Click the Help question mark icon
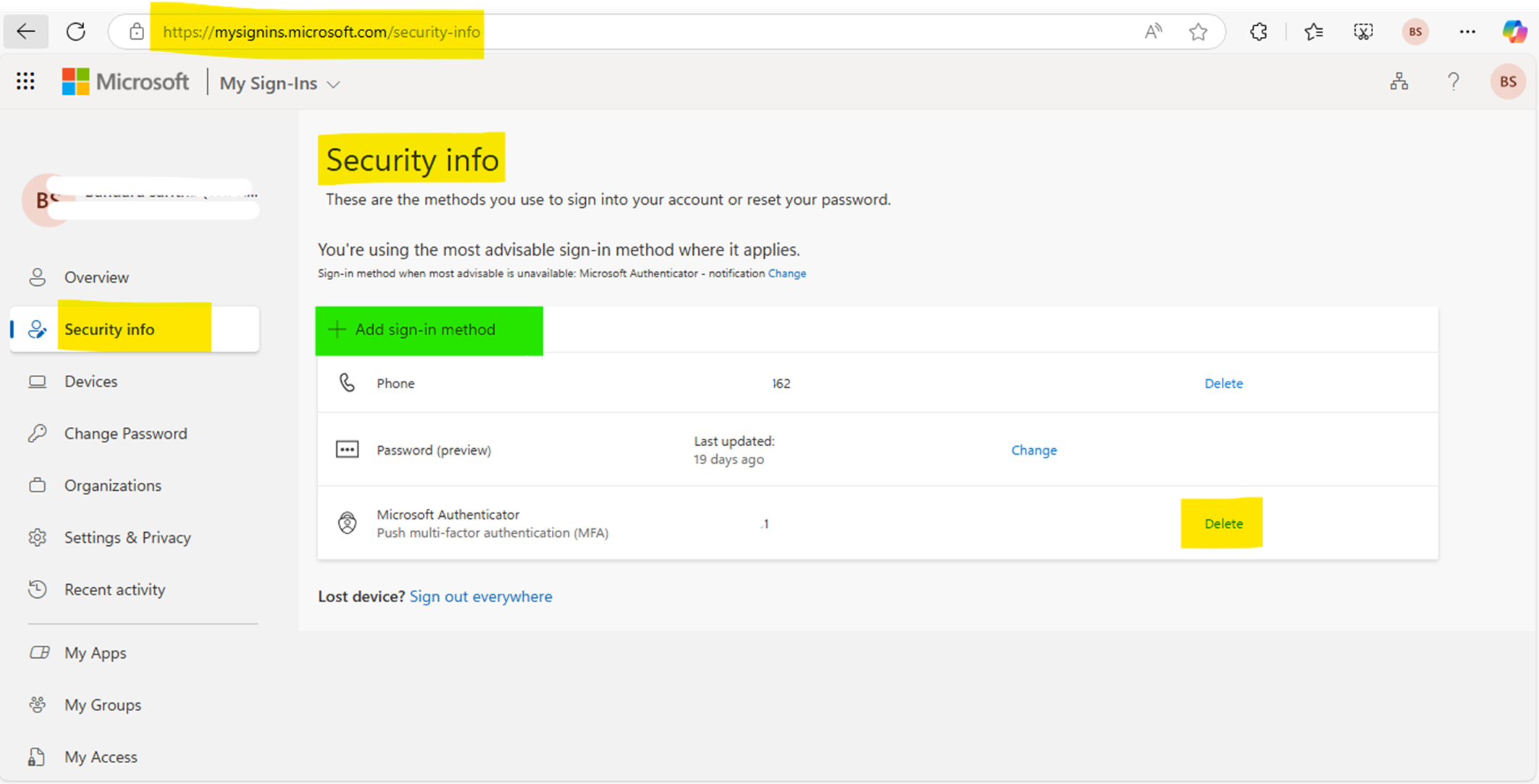The image size is (1539, 784). [x=1453, y=81]
